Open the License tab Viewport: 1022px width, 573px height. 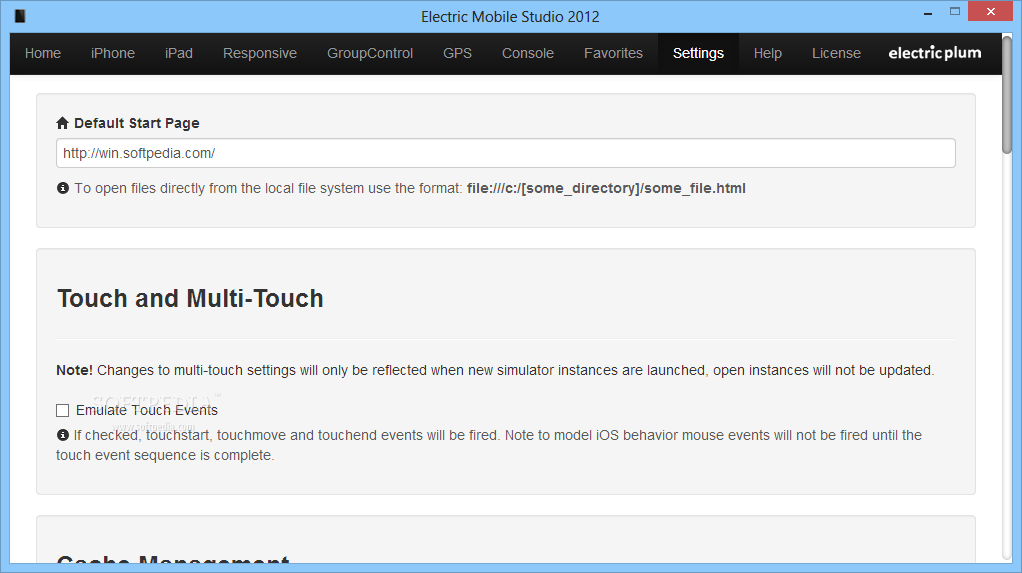[836, 53]
